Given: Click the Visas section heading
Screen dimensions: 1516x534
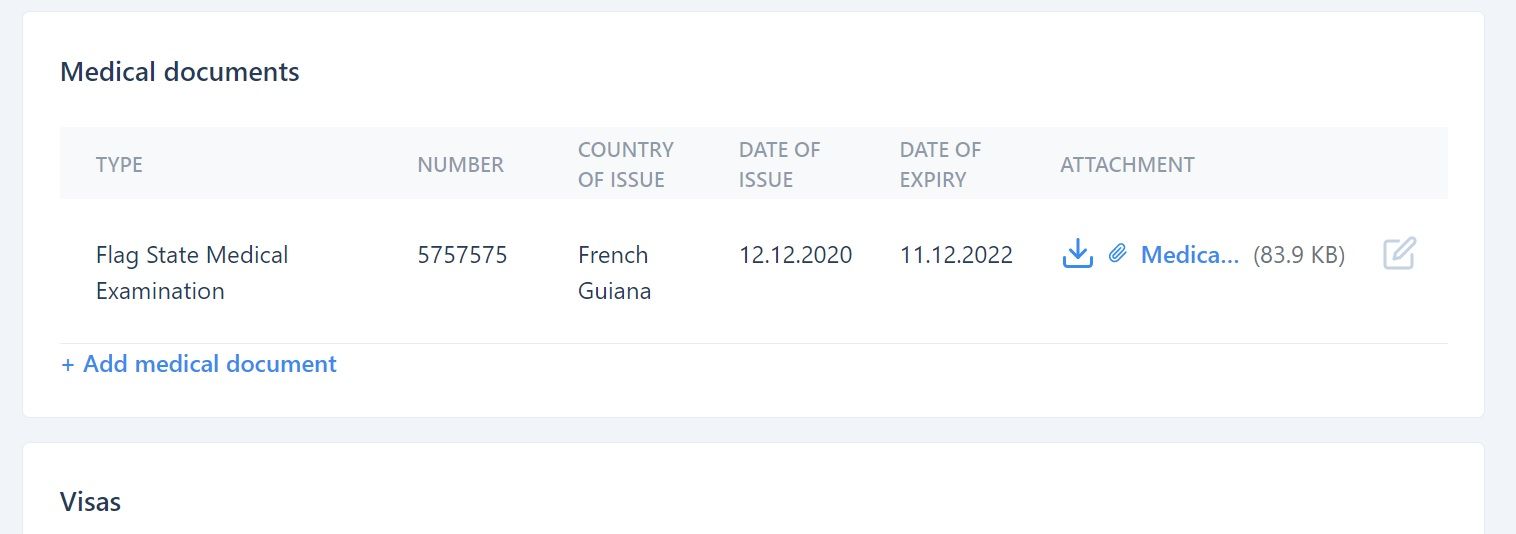Looking at the screenshot, I should point(90,501).
